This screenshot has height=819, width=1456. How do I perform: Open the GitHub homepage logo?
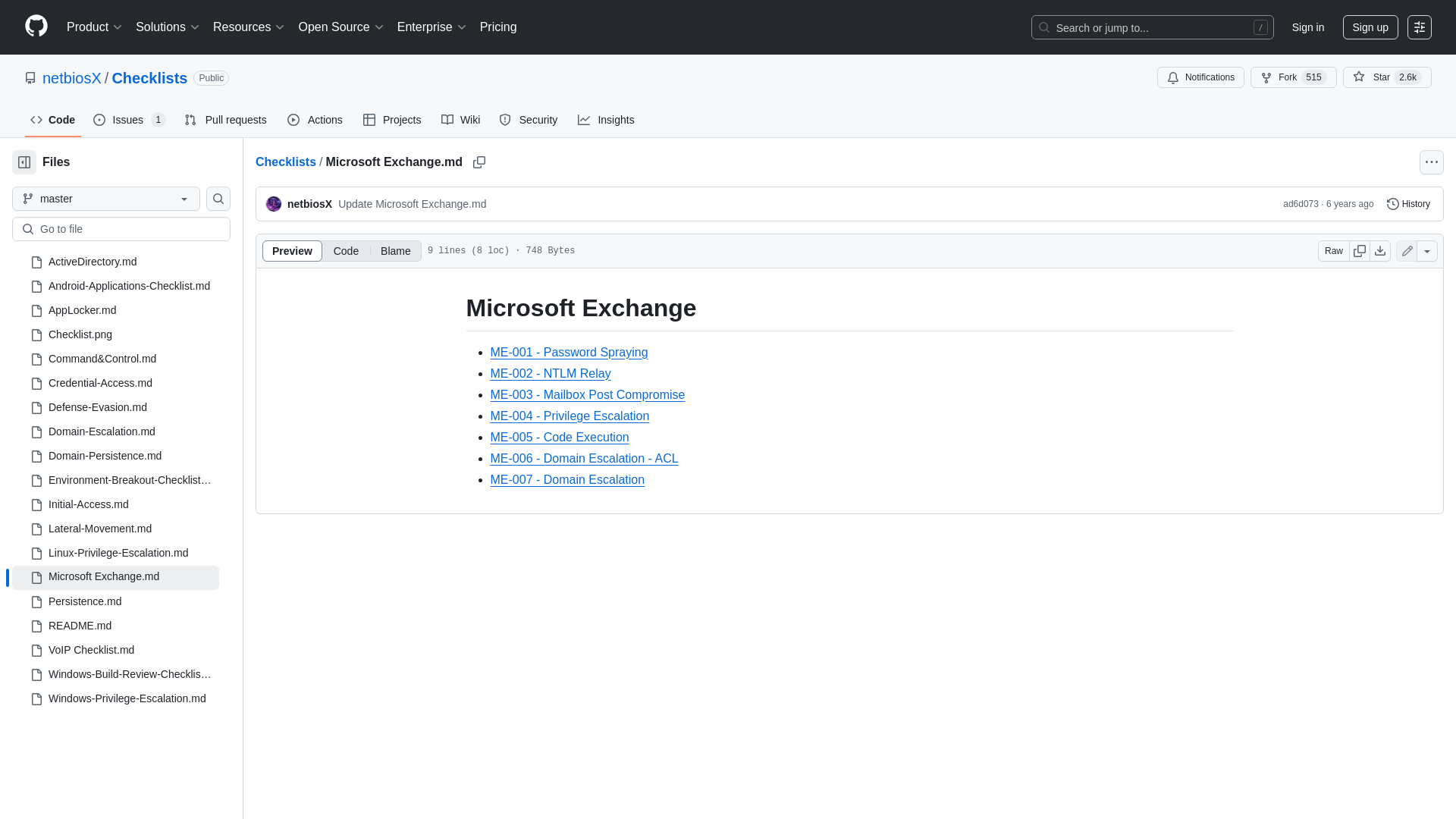pos(36,27)
